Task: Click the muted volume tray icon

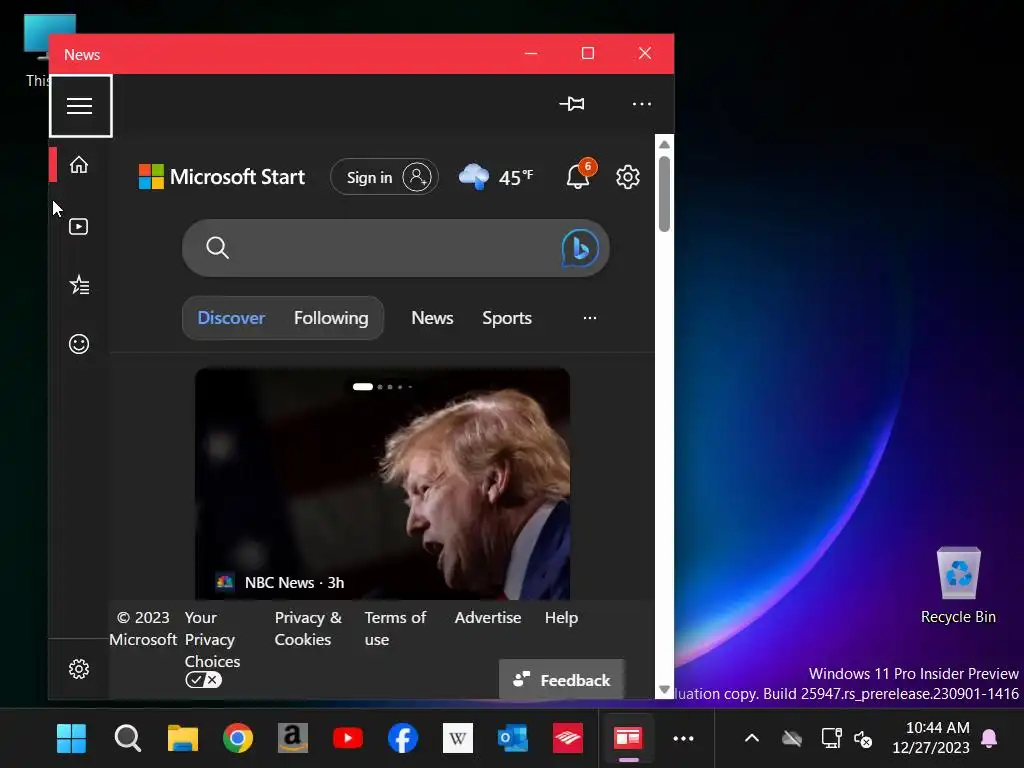Action: click(x=863, y=739)
